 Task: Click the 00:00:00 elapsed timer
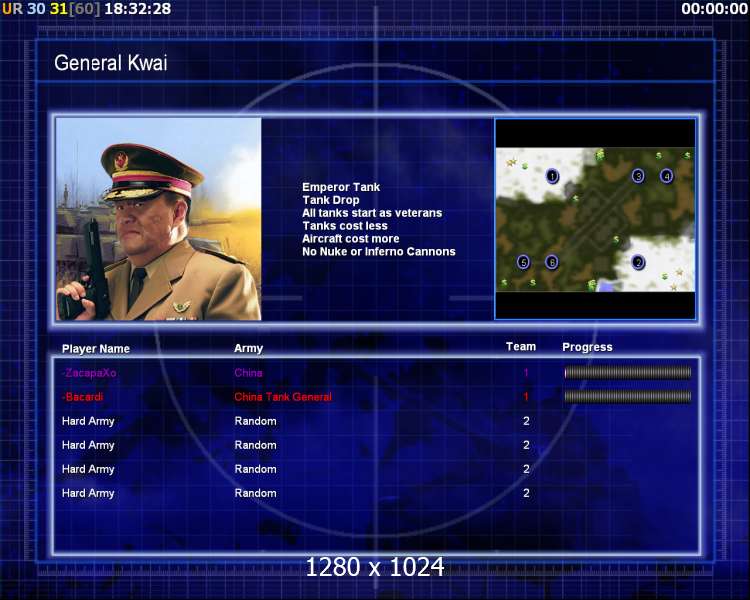715,9
